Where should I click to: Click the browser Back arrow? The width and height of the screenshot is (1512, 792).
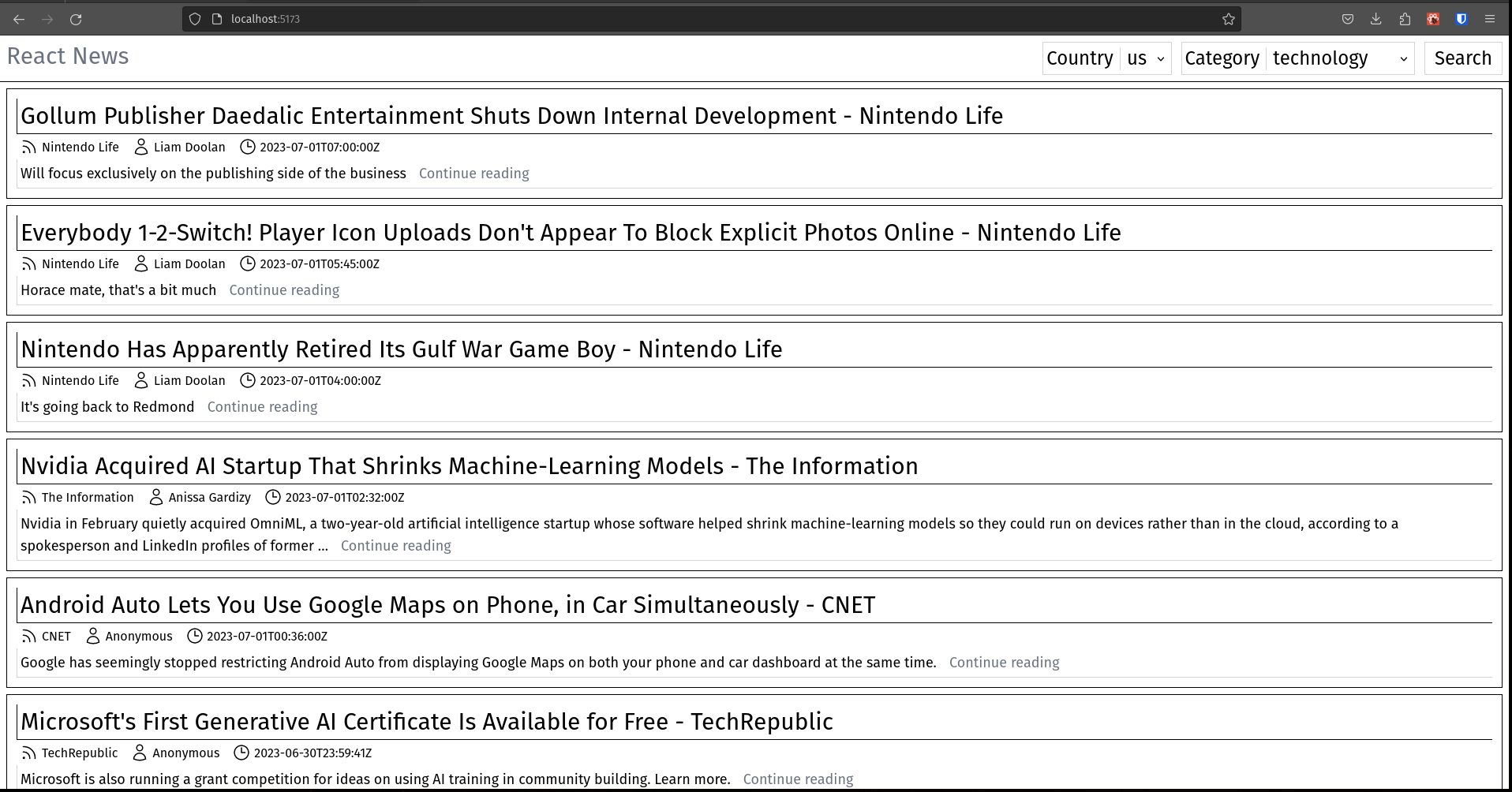point(19,19)
